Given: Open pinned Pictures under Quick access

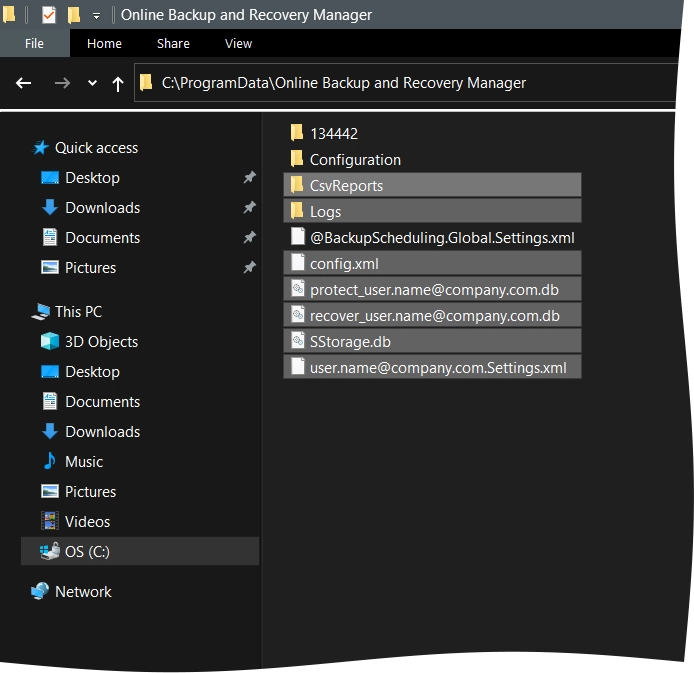Looking at the screenshot, I should (x=90, y=268).
